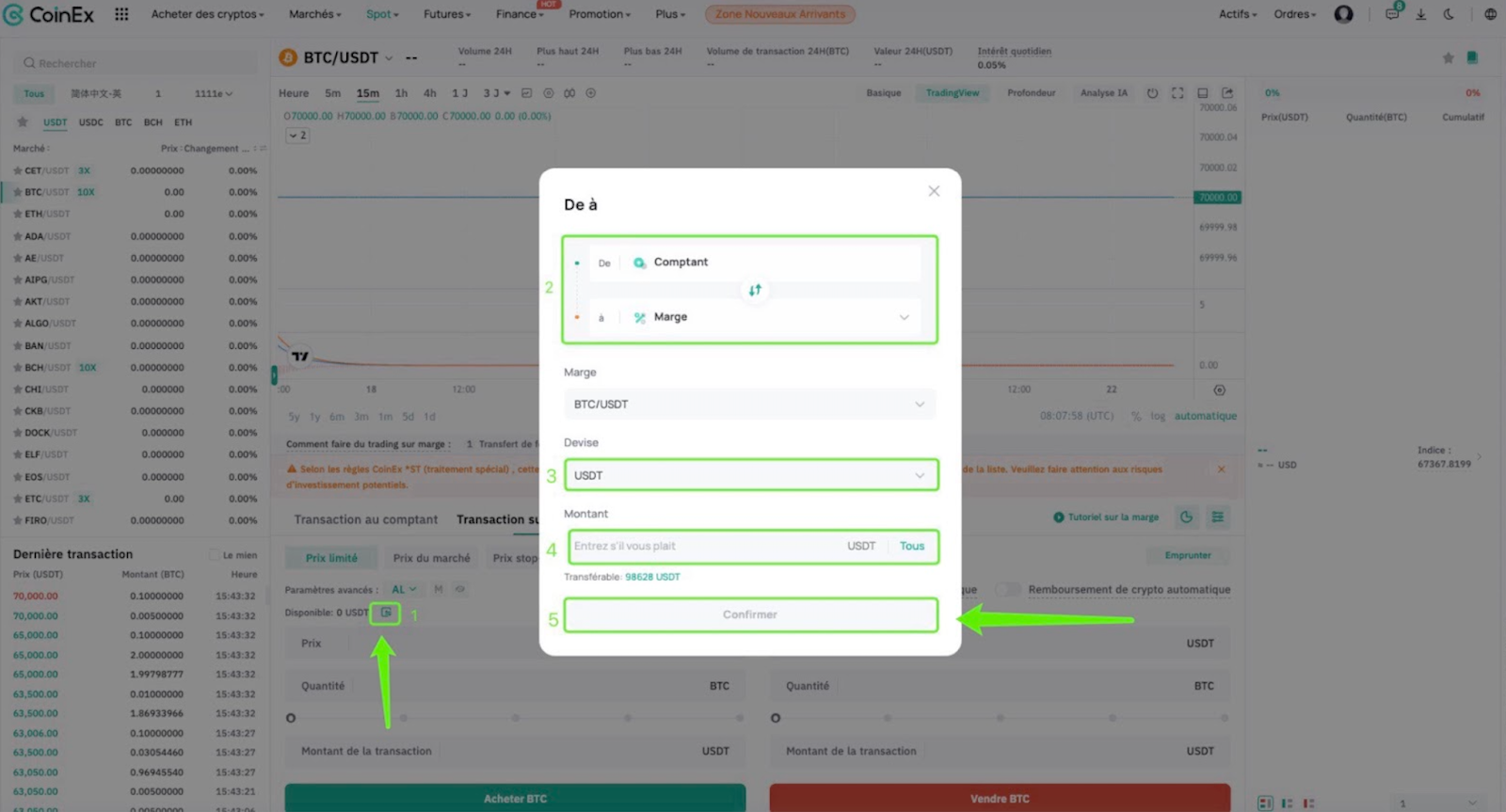This screenshot has width=1506, height=812.
Task: Toggle fullscreen chart icon
Action: 1178,93
